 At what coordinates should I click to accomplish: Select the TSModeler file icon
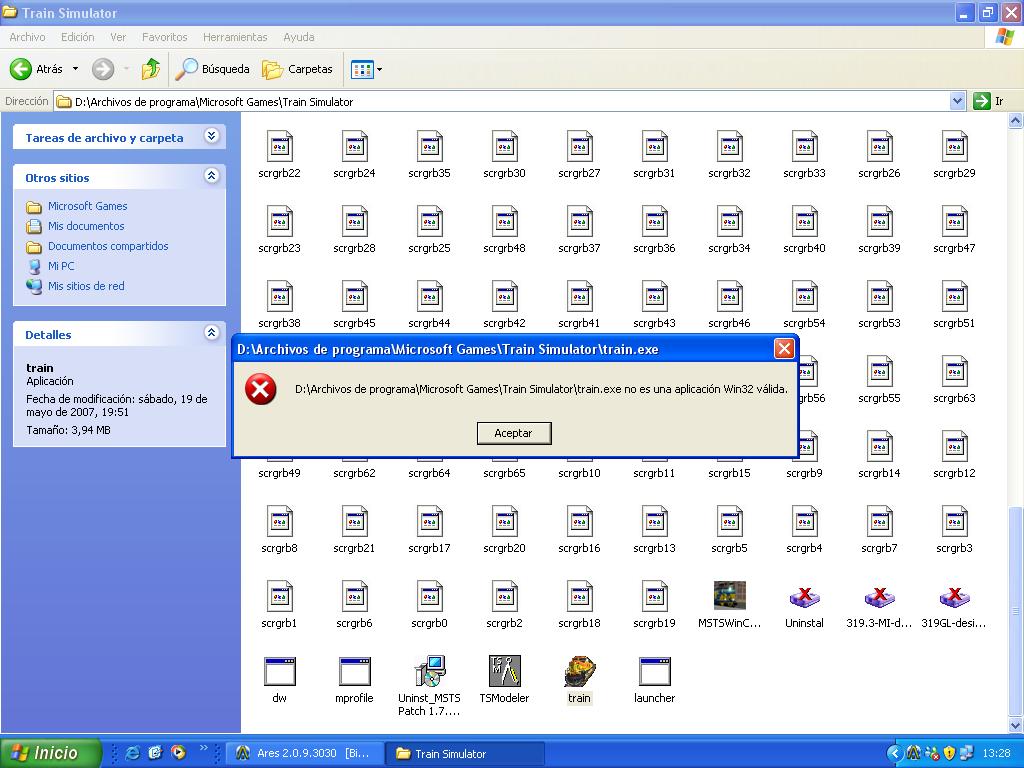tap(504, 672)
